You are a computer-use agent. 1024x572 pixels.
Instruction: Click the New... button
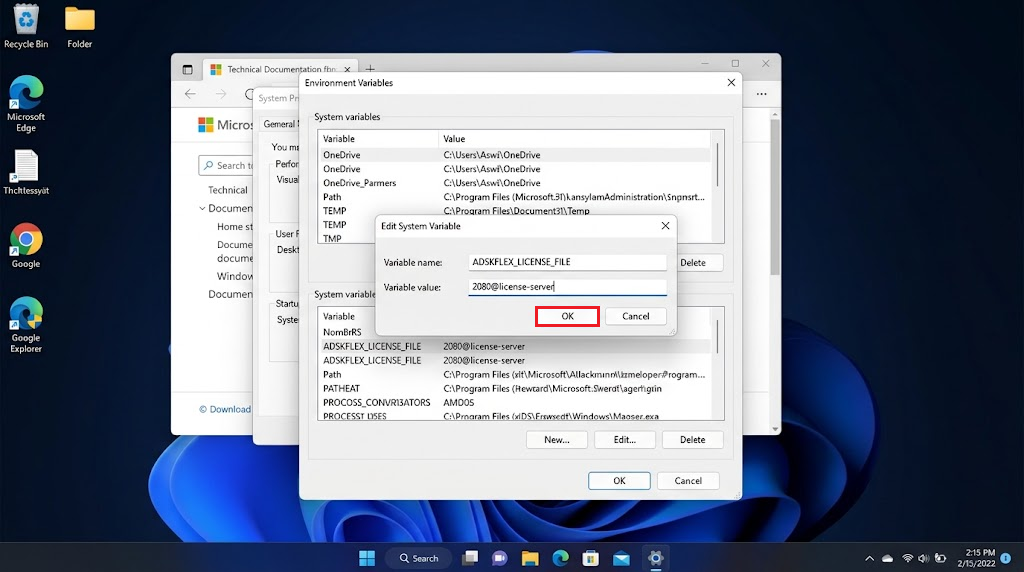(556, 439)
